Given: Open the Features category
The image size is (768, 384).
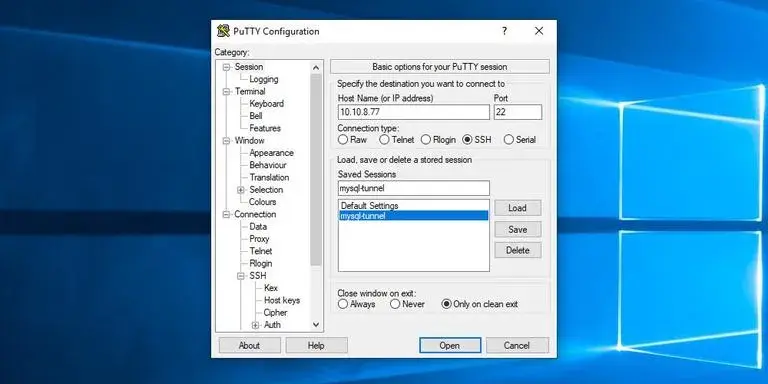Looking at the screenshot, I should [265, 128].
